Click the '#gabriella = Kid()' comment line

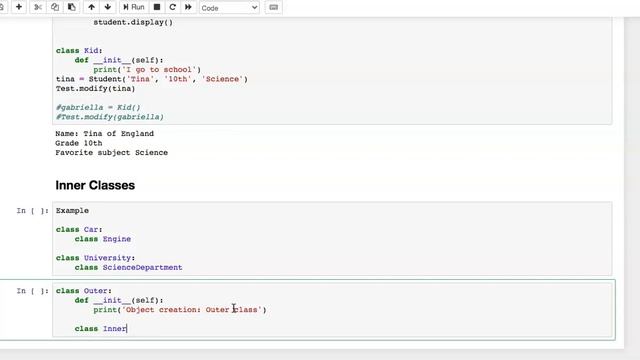point(98,107)
